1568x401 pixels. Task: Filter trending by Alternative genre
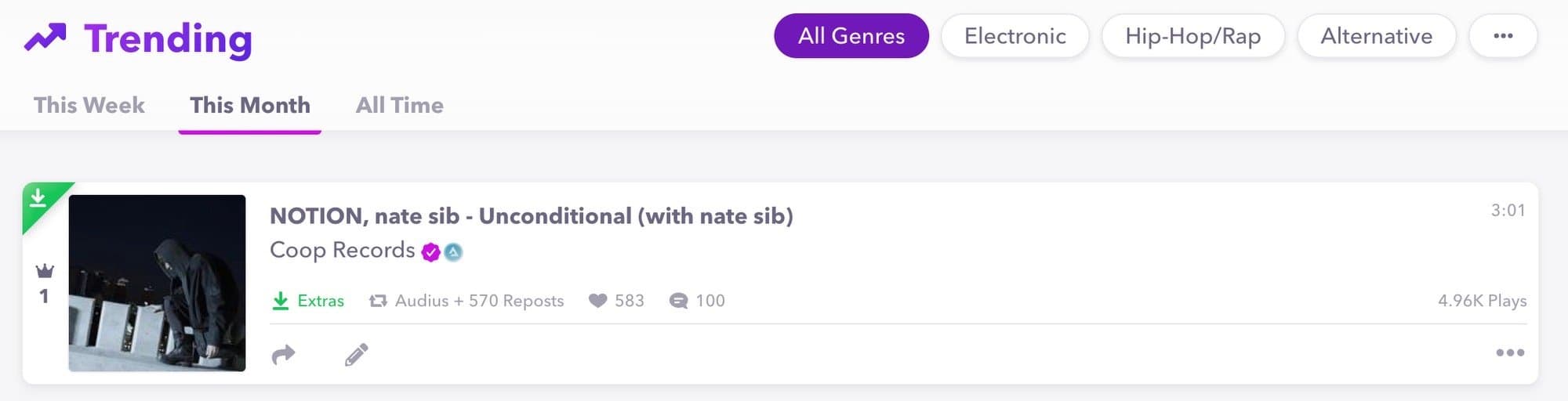(x=1376, y=36)
